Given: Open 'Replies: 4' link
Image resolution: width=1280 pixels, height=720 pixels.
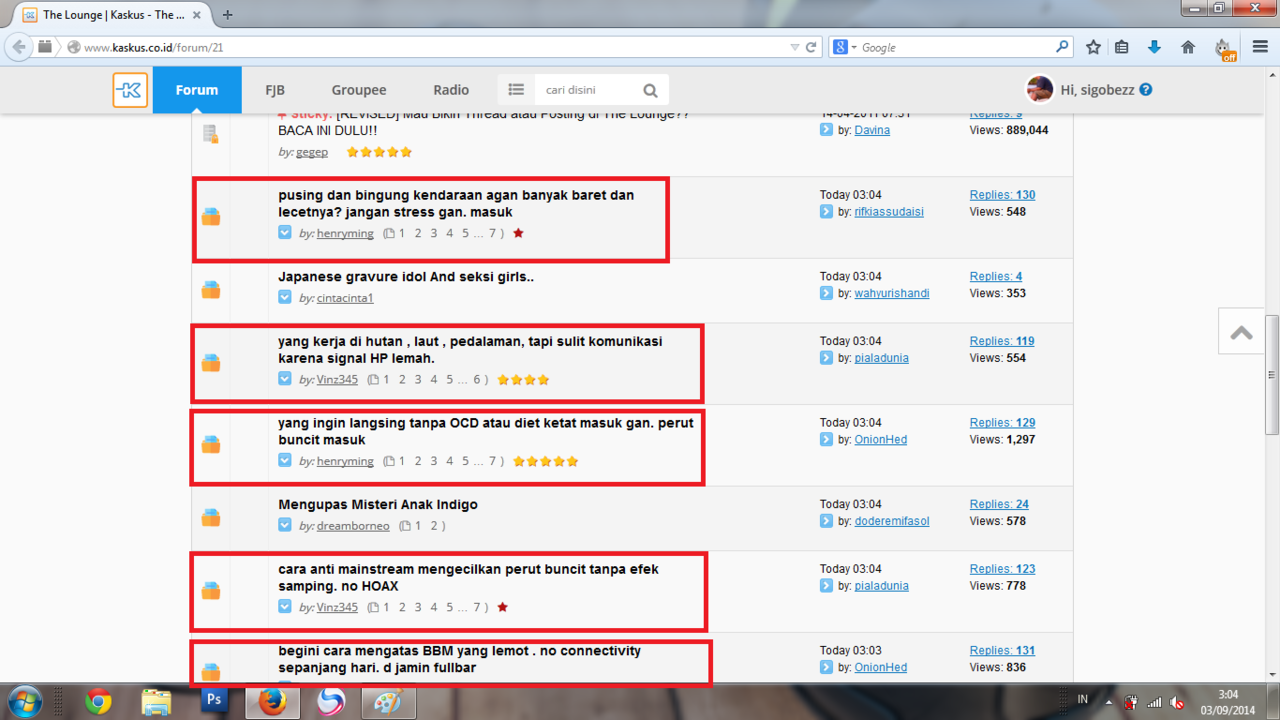Looking at the screenshot, I should (x=996, y=276).
